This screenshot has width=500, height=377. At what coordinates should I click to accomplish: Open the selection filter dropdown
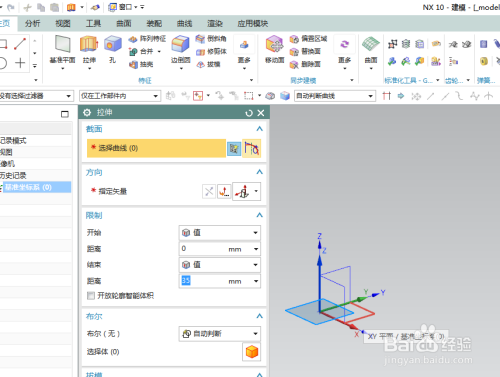coord(69,96)
